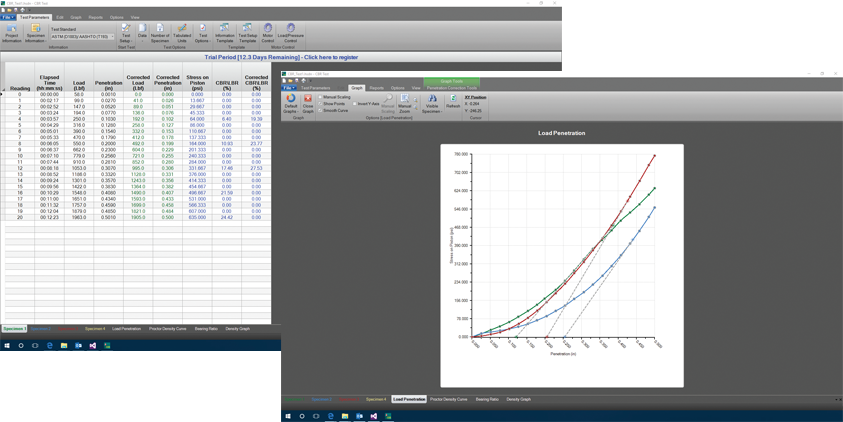Viewport: 843px width, 422px height.
Task: Toggle the Show Points checkbox
Action: point(320,104)
